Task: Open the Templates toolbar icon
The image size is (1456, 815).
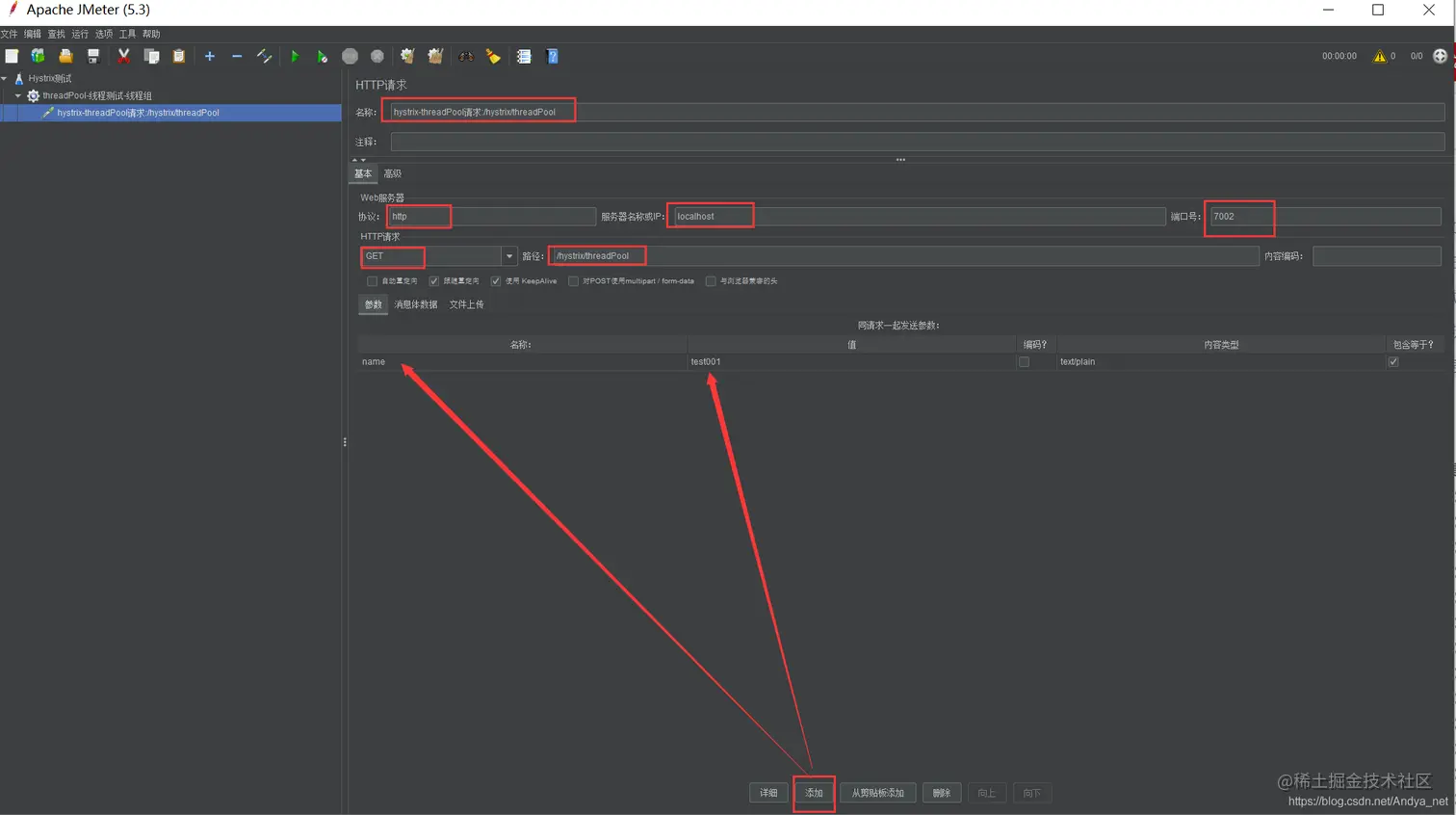Action: (38, 56)
